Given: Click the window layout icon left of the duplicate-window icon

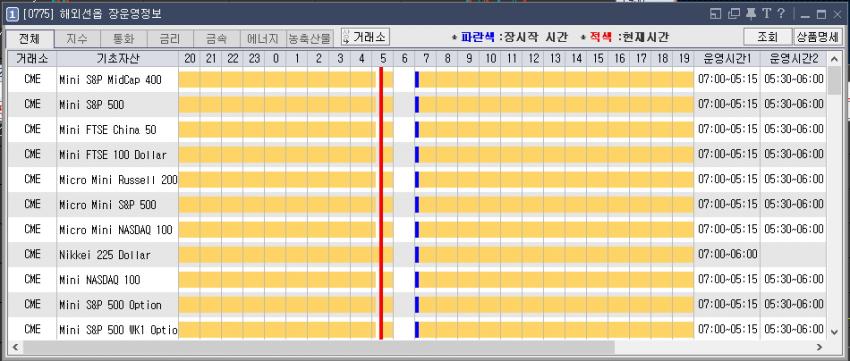Looking at the screenshot, I should pos(715,14).
